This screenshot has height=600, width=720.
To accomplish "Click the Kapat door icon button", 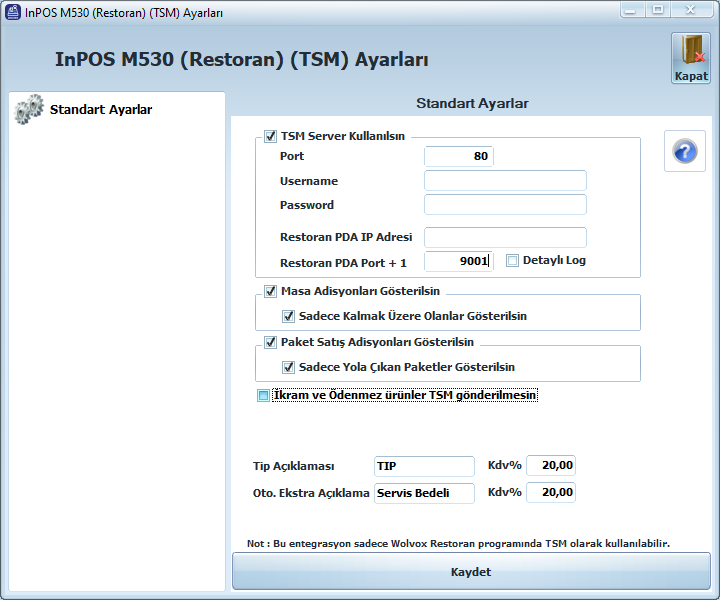I will point(691,58).
